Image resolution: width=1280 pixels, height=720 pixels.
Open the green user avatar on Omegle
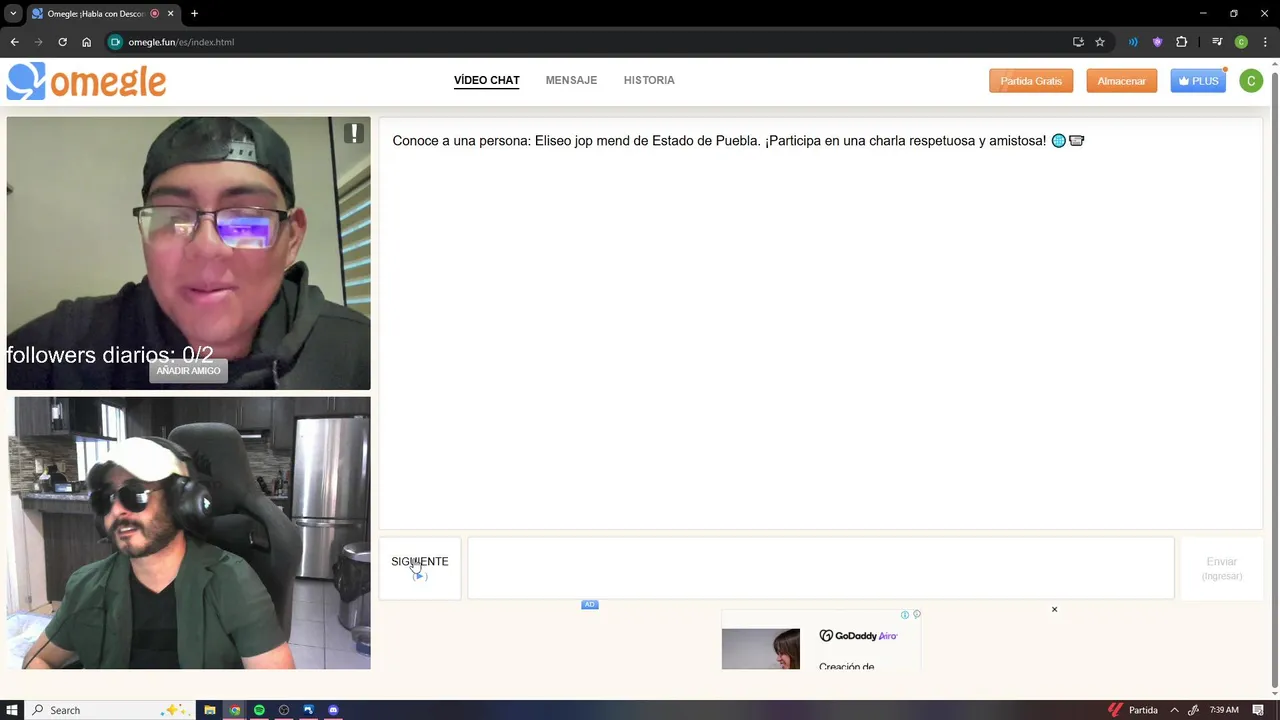point(1250,81)
